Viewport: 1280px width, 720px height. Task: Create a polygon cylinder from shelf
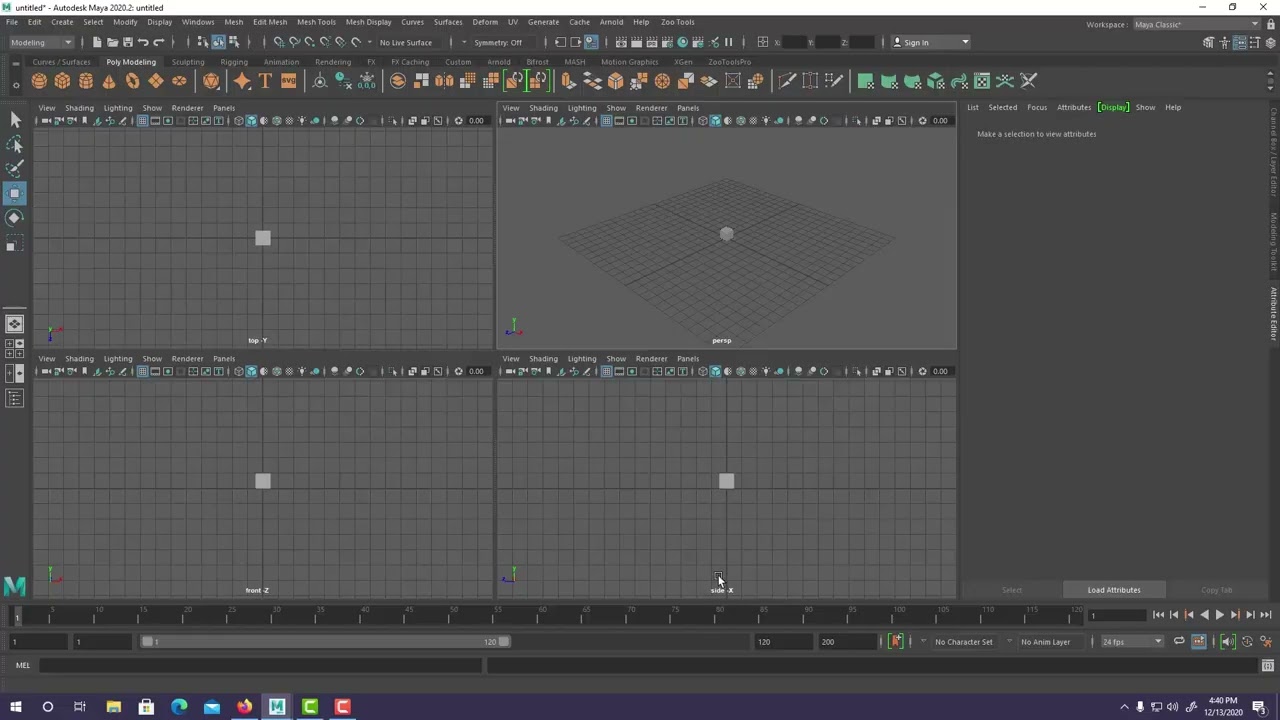point(86,81)
